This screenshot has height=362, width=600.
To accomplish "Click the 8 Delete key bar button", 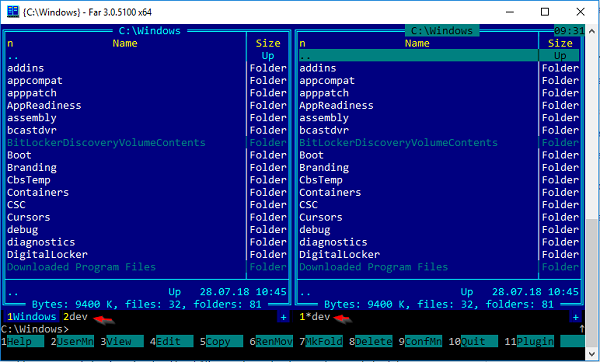I will click(x=371, y=341).
